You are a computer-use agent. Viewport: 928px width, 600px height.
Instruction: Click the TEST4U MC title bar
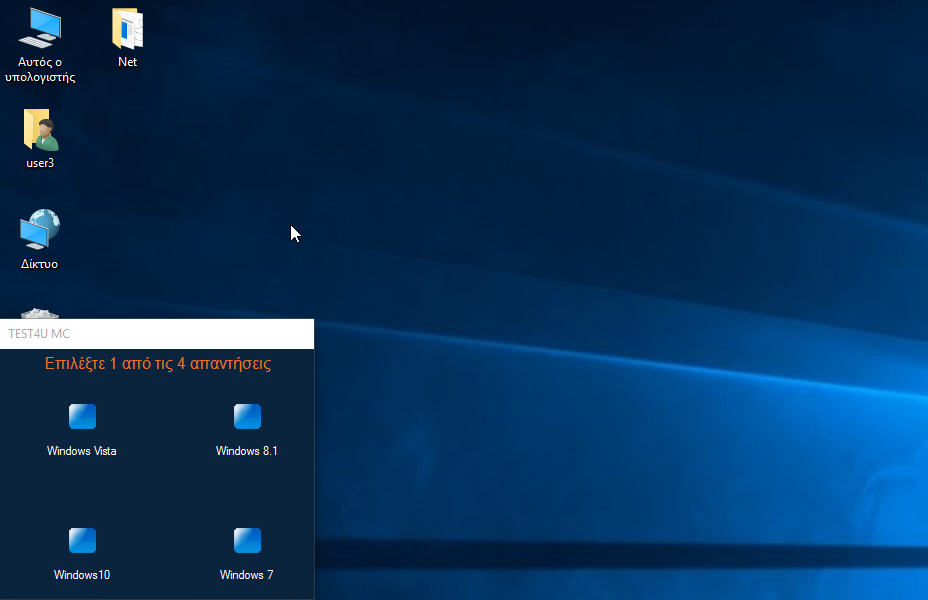pyautogui.click(x=157, y=334)
